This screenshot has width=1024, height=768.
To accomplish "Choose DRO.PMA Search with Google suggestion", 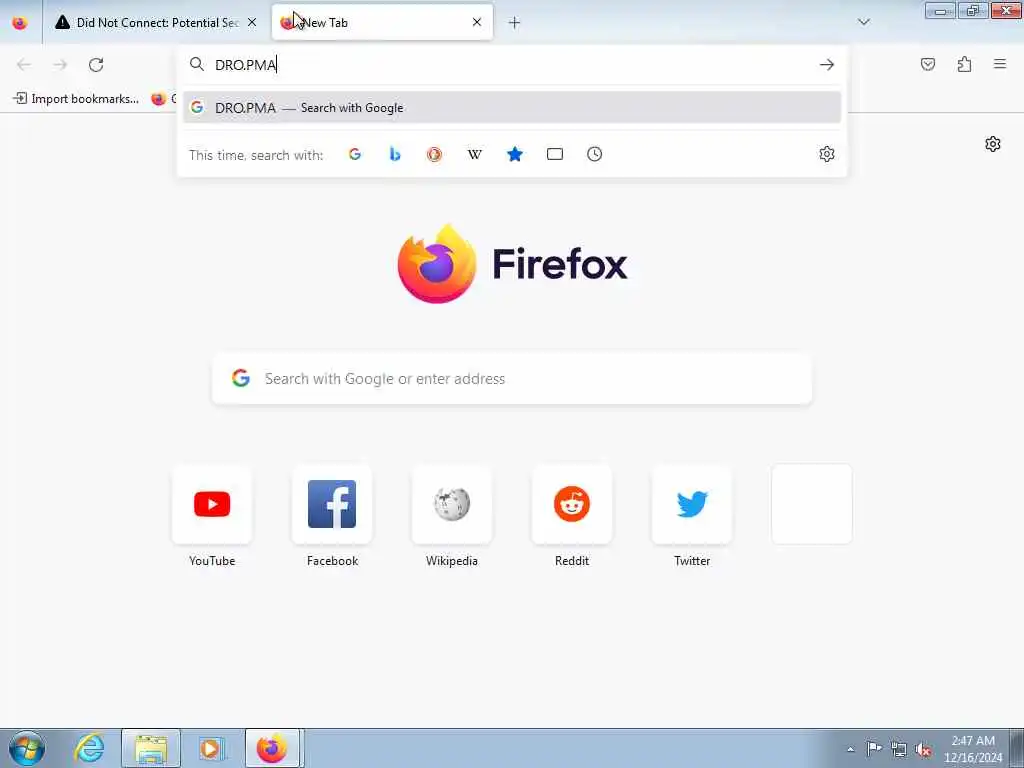I will [511, 108].
